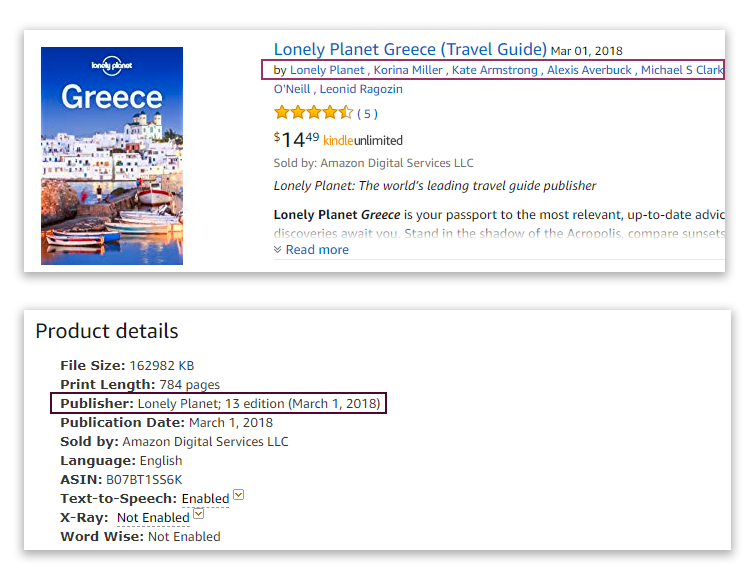
Task: Open the O'Neill author link
Action: pyautogui.click(x=292, y=89)
